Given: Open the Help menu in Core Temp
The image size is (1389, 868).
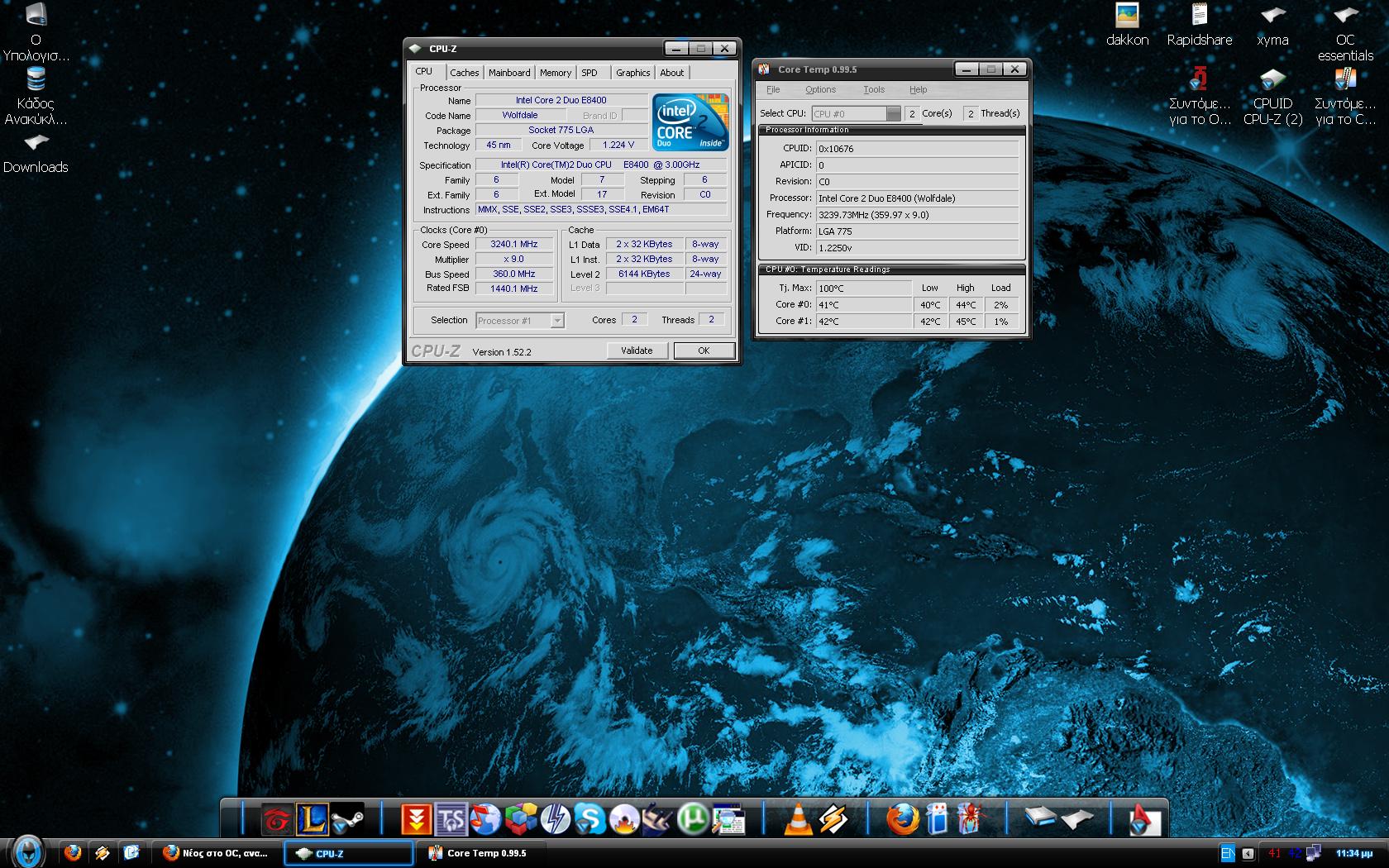Looking at the screenshot, I should (918, 89).
